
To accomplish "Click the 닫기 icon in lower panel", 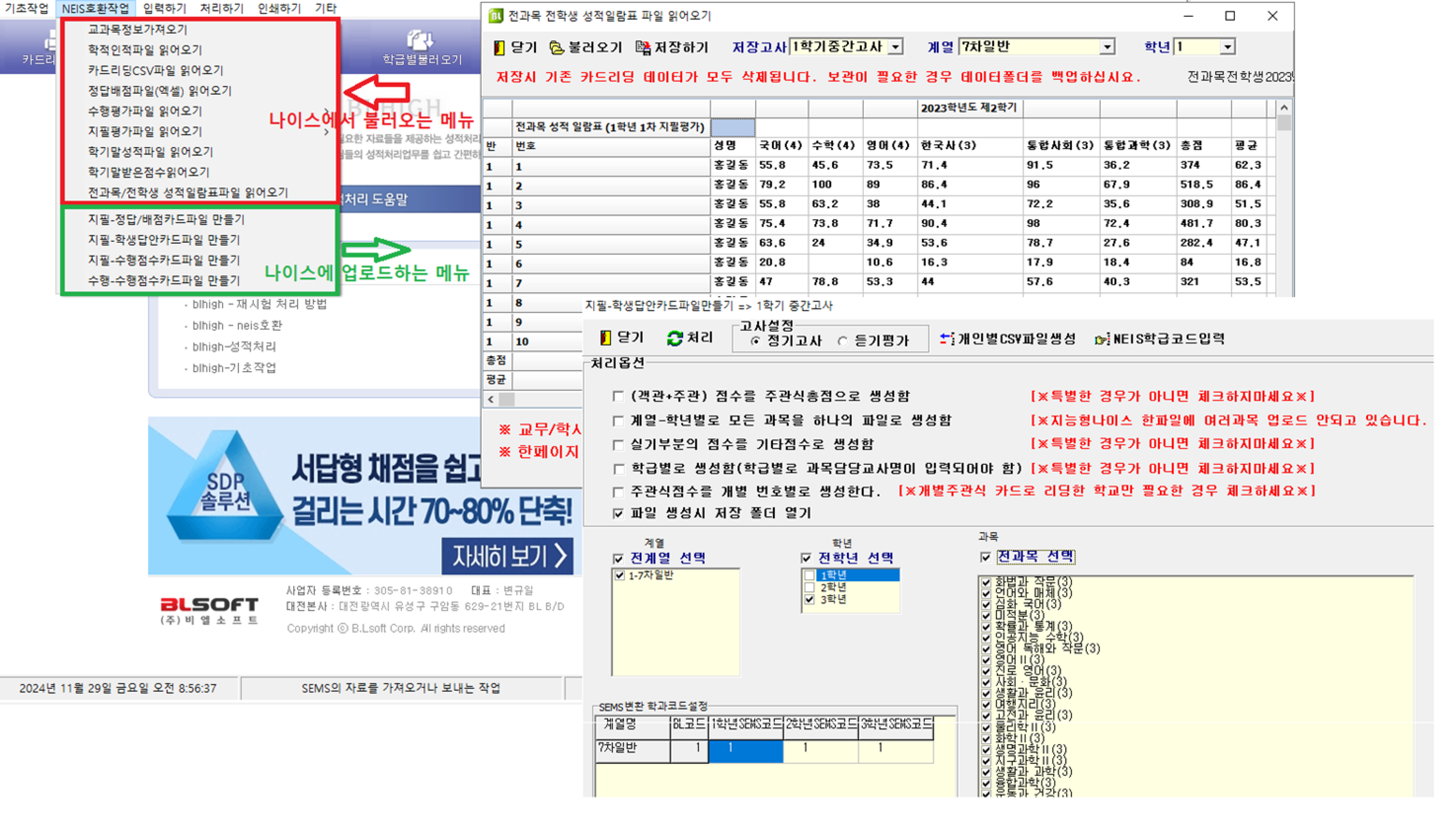I will pyautogui.click(x=606, y=338).
